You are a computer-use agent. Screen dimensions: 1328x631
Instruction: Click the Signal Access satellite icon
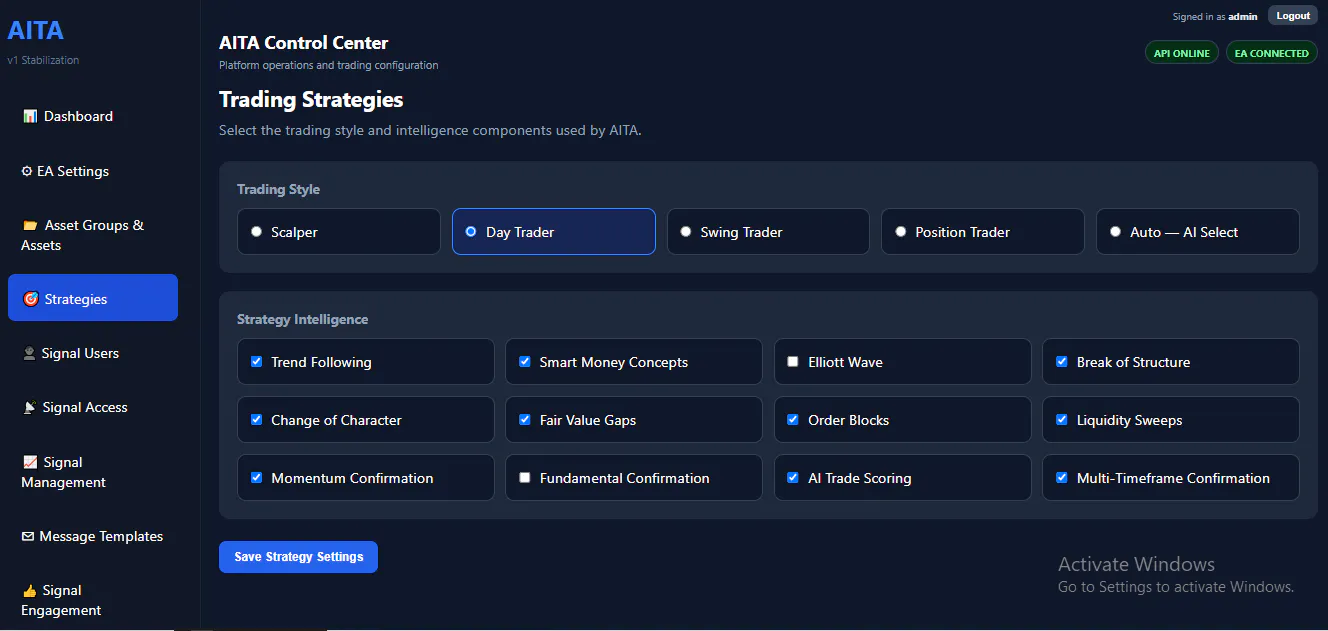[x=29, y=407]
